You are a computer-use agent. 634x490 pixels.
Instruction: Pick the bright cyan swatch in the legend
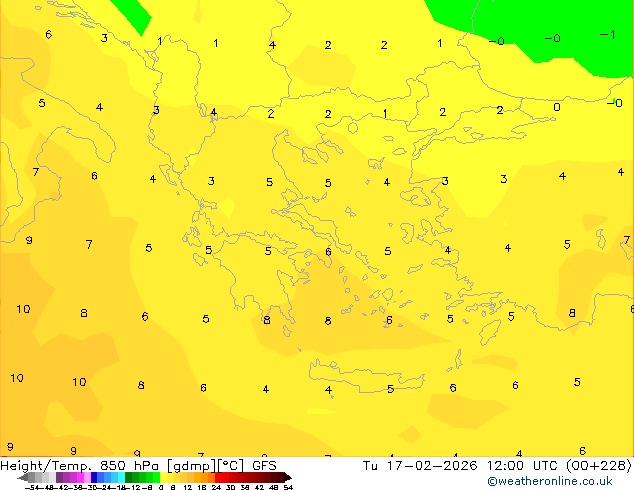121,477
